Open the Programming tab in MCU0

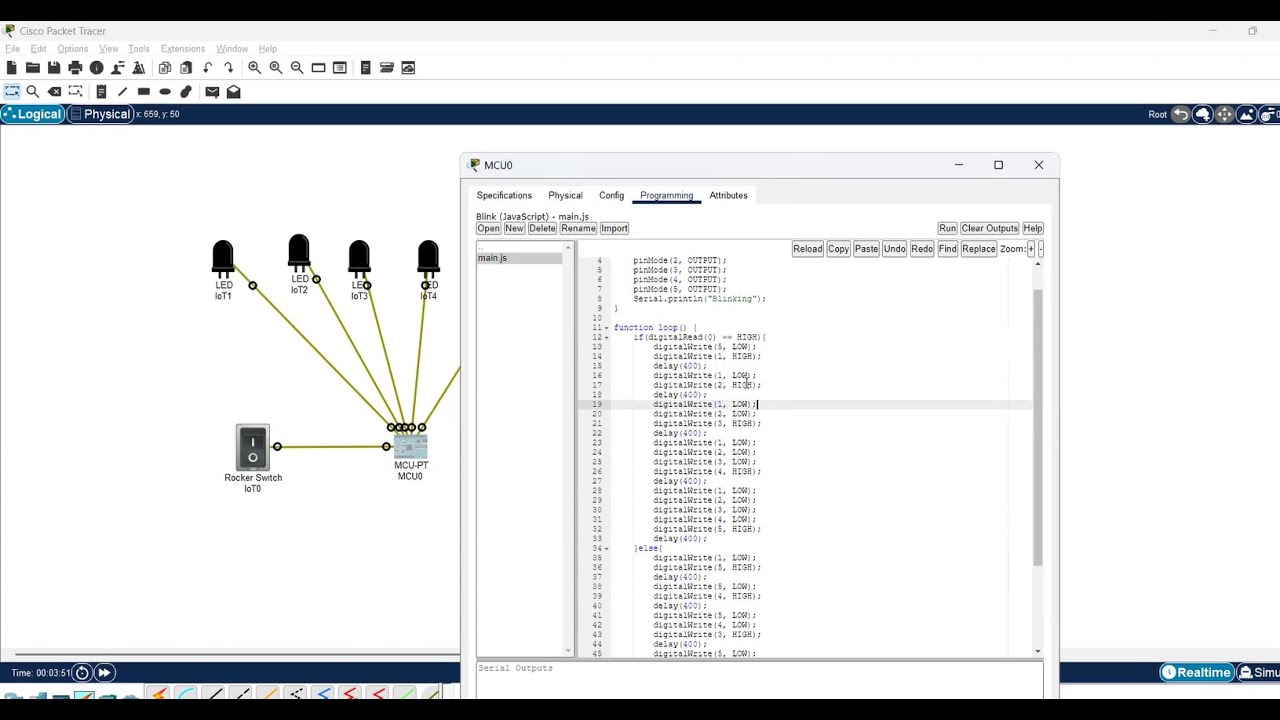tap(666, 195)
